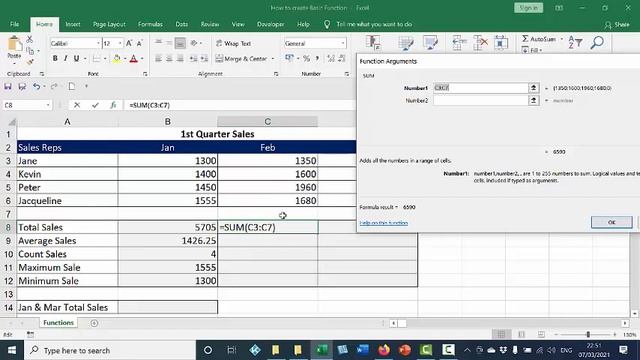
Task: Click the Cut scissors icon
Action: coord(29,40)
